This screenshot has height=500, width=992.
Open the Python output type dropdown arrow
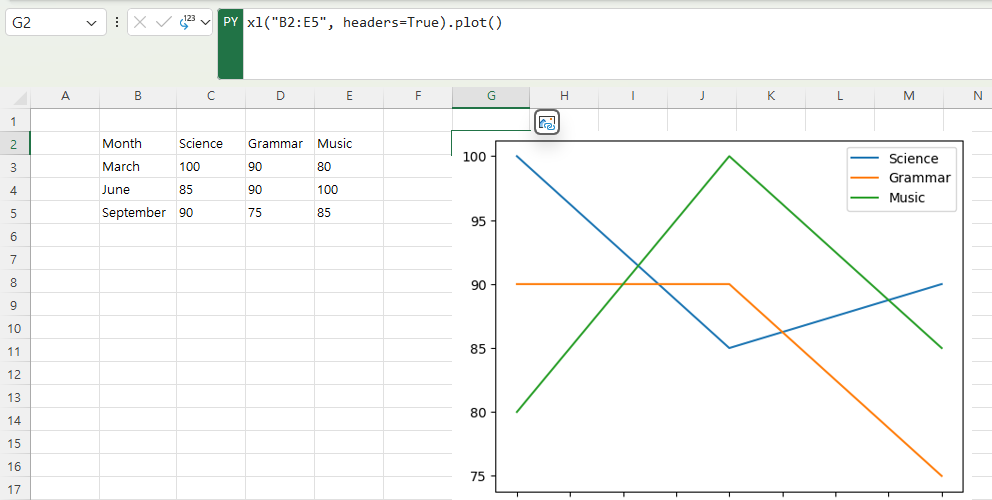pos(206,23)
